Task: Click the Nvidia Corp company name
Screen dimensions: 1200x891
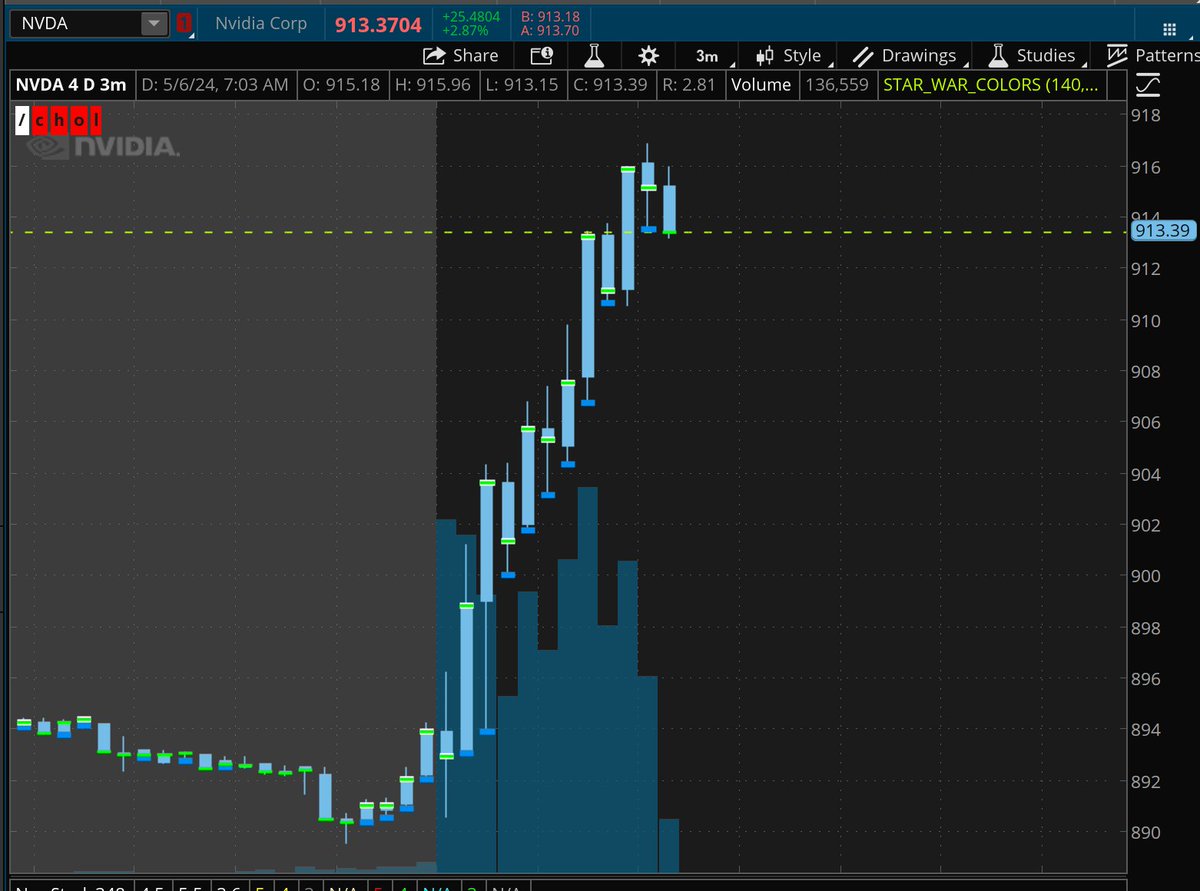Action: tap(261, 23)
